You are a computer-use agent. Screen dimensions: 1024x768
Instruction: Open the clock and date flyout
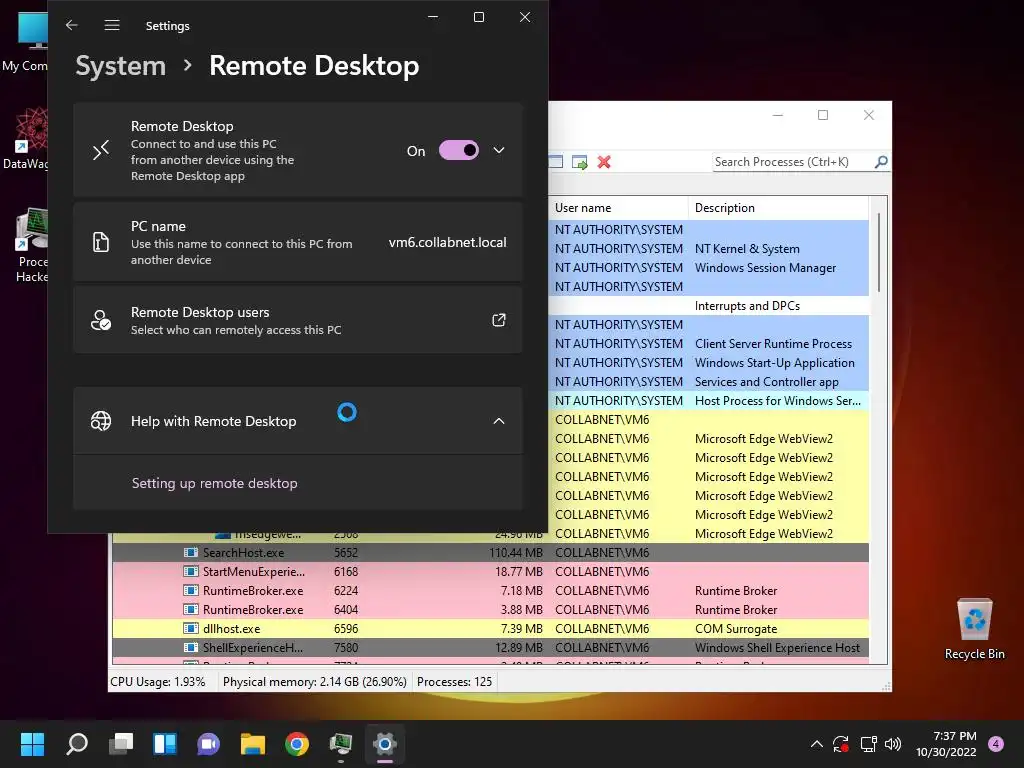tap(947, 744)
